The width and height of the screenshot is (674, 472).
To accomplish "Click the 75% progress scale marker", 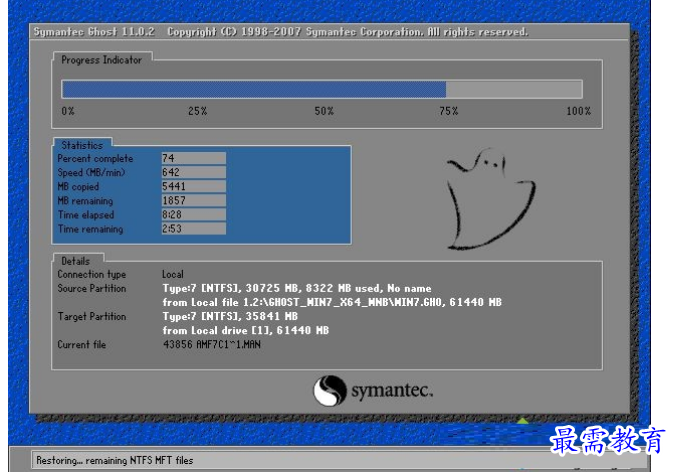I will click(448, 111).
